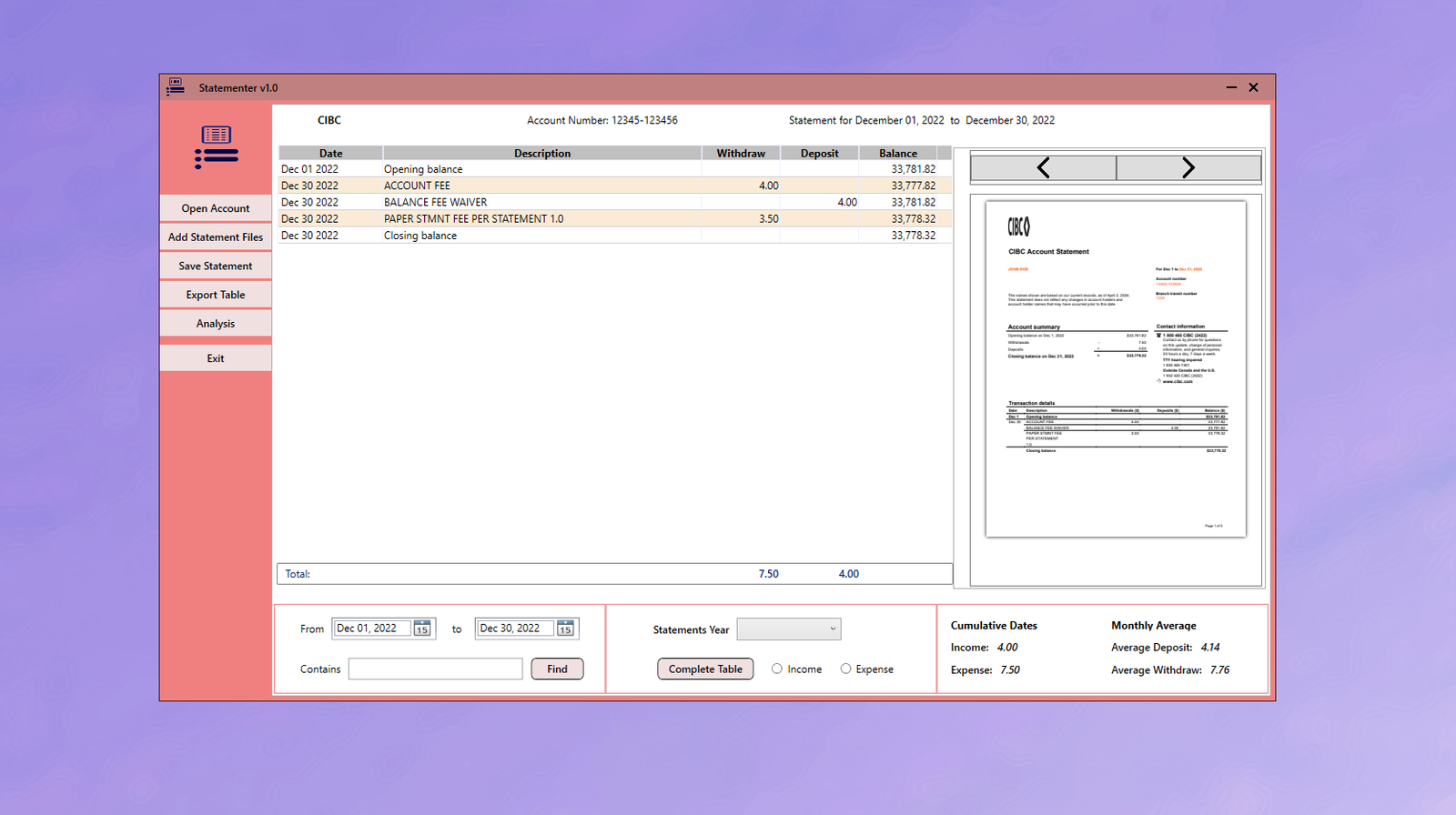Click the CIBC bank name label
The image size is (1456, 815).
329,120
